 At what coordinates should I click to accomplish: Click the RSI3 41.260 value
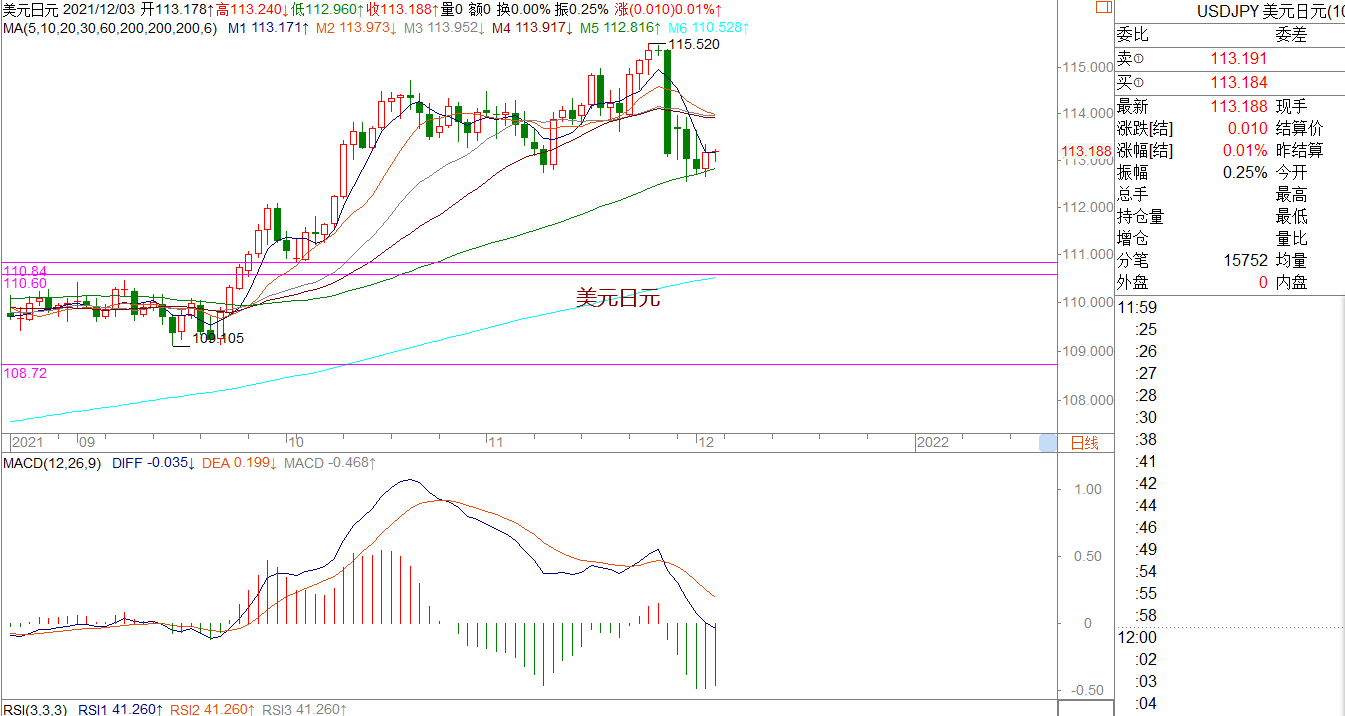click(304, 709)
